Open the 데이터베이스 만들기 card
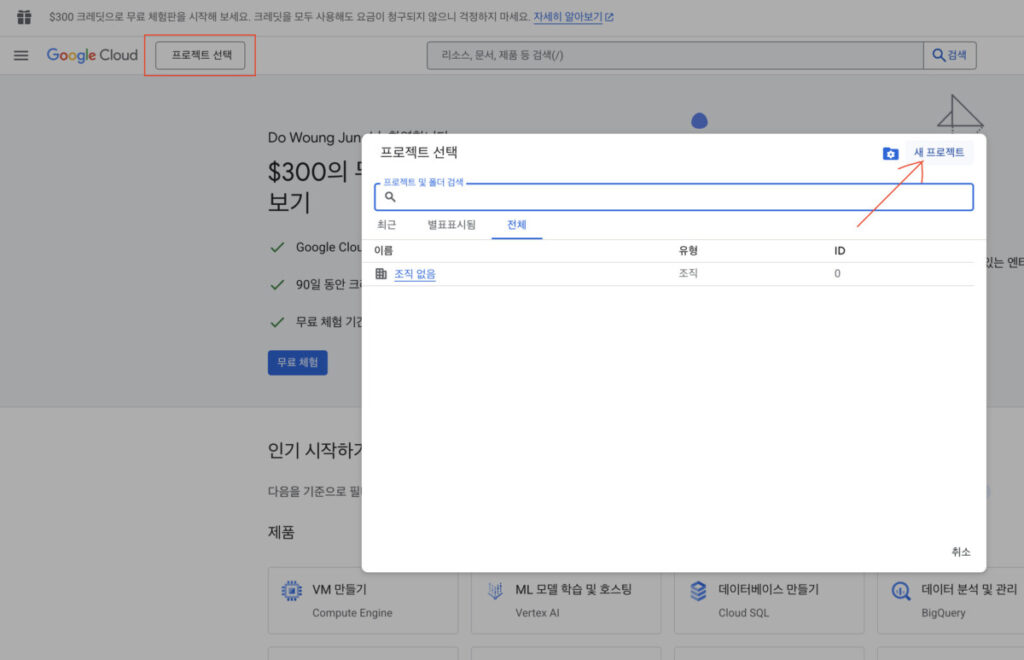The height and width of the screenshot is (660, 1024). [x=769, y=601]
